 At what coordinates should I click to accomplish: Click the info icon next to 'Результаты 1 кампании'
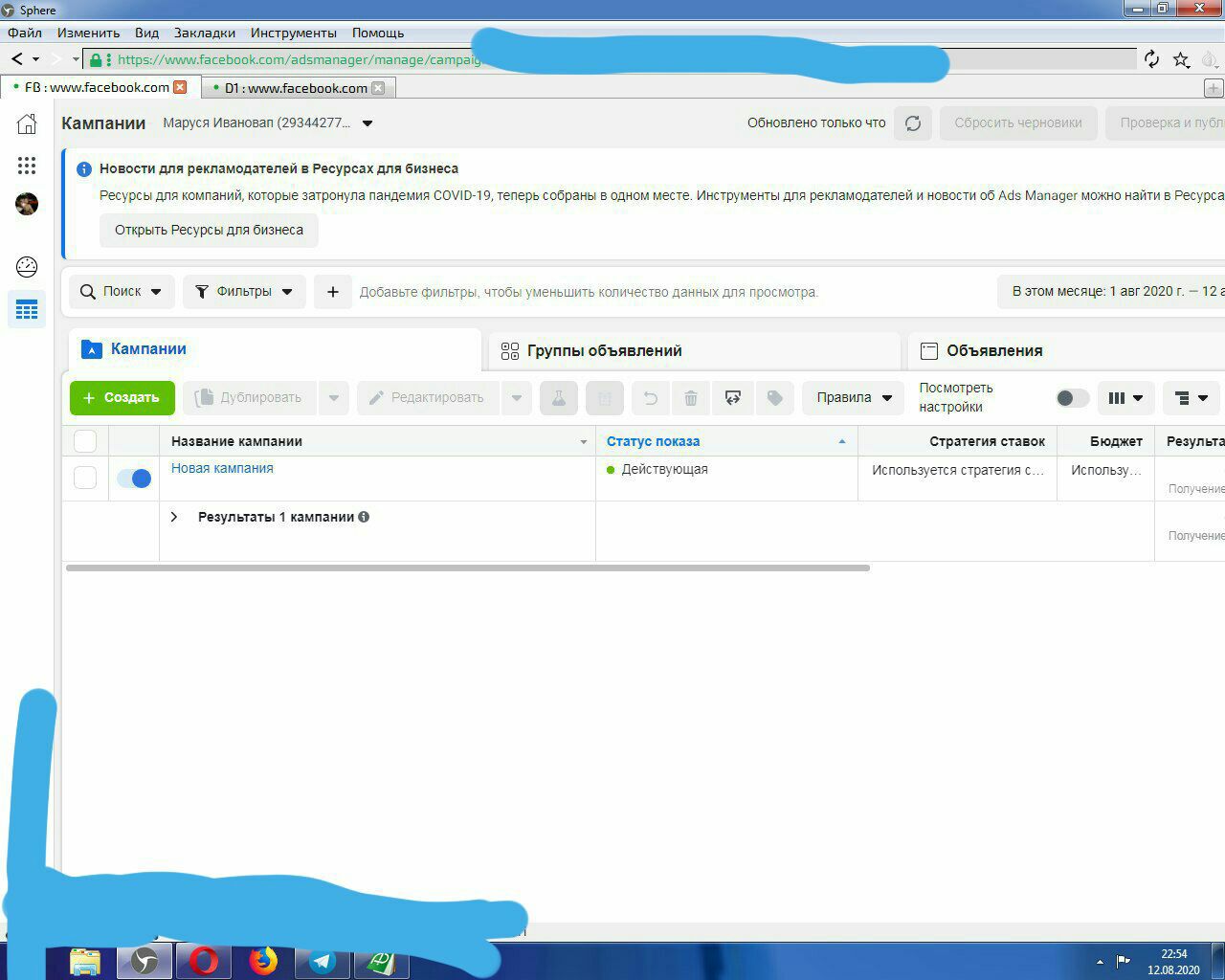pyautogui.click(x=364, y=517)
